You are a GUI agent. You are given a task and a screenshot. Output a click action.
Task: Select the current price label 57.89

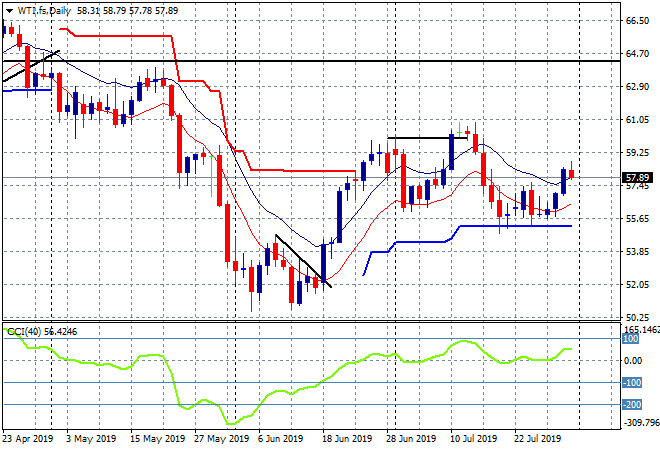pos(637,178)
